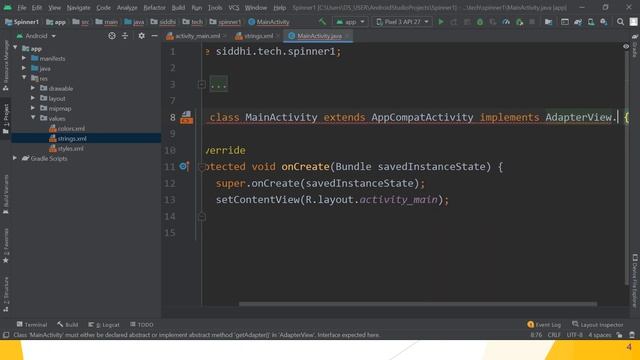Click the Sync Project with Gradle Files icon
640x360 pixels.
(x=578, y=22)
